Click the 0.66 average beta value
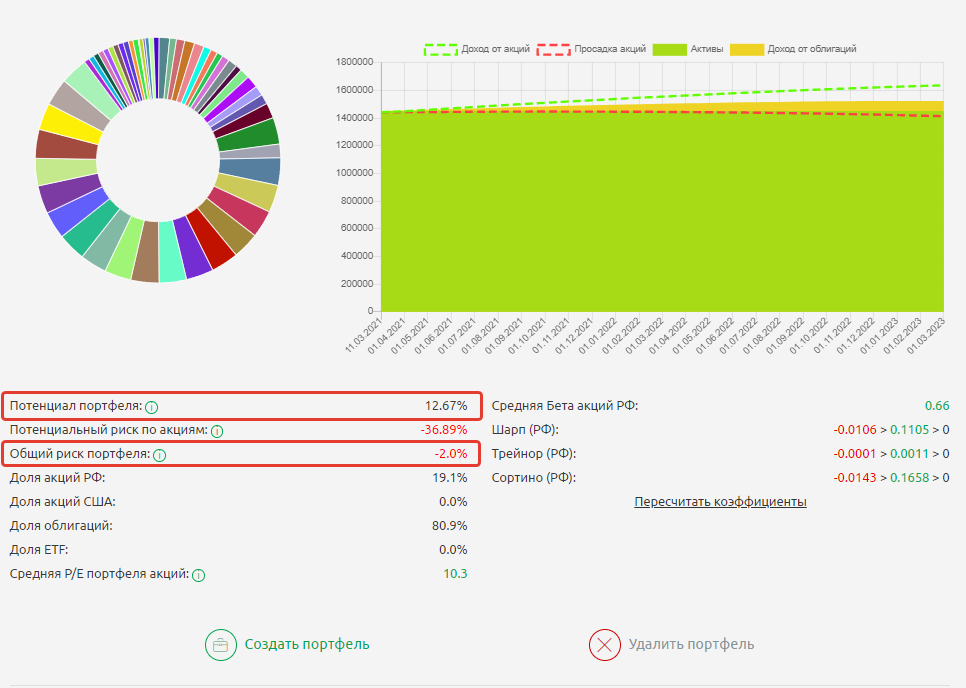This screenshot has width=966, height=688. coord(936,406)
